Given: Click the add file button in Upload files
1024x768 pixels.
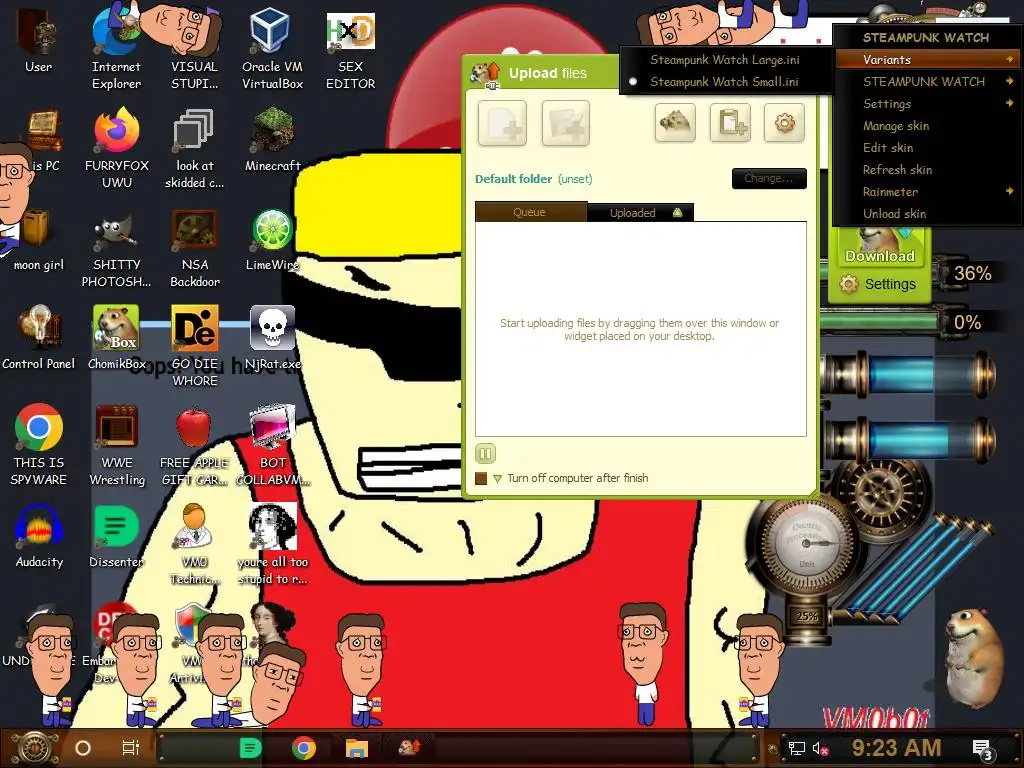Looking at the screenshot, I should click(502, 123).
